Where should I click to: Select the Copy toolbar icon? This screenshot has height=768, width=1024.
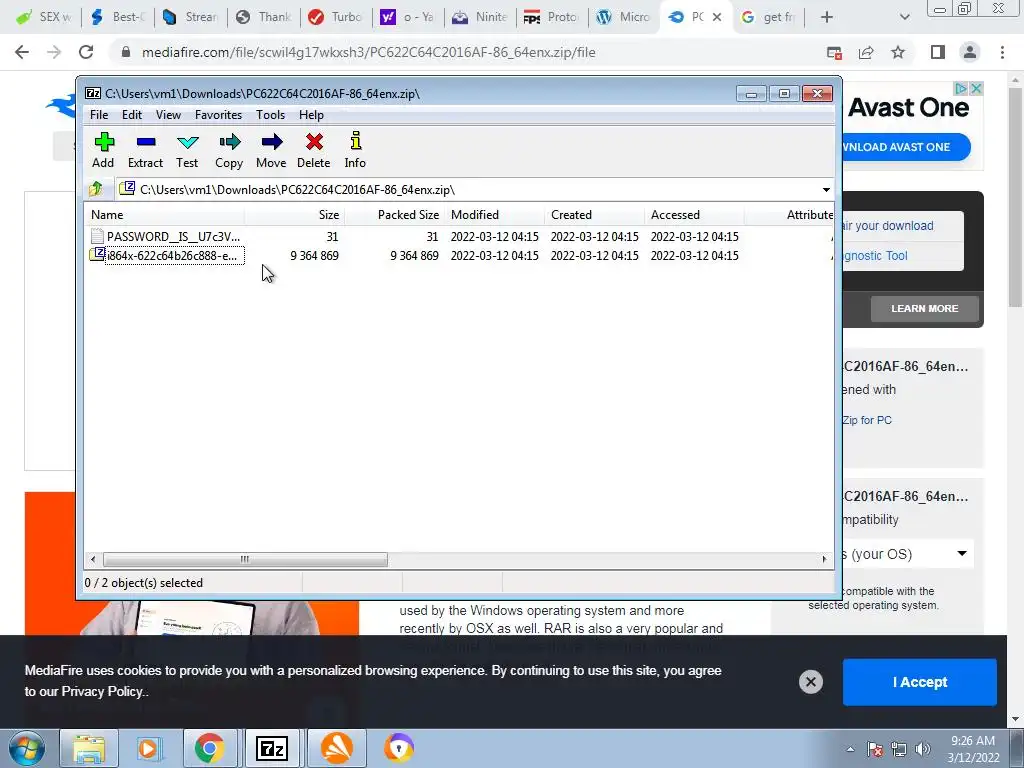229,150
